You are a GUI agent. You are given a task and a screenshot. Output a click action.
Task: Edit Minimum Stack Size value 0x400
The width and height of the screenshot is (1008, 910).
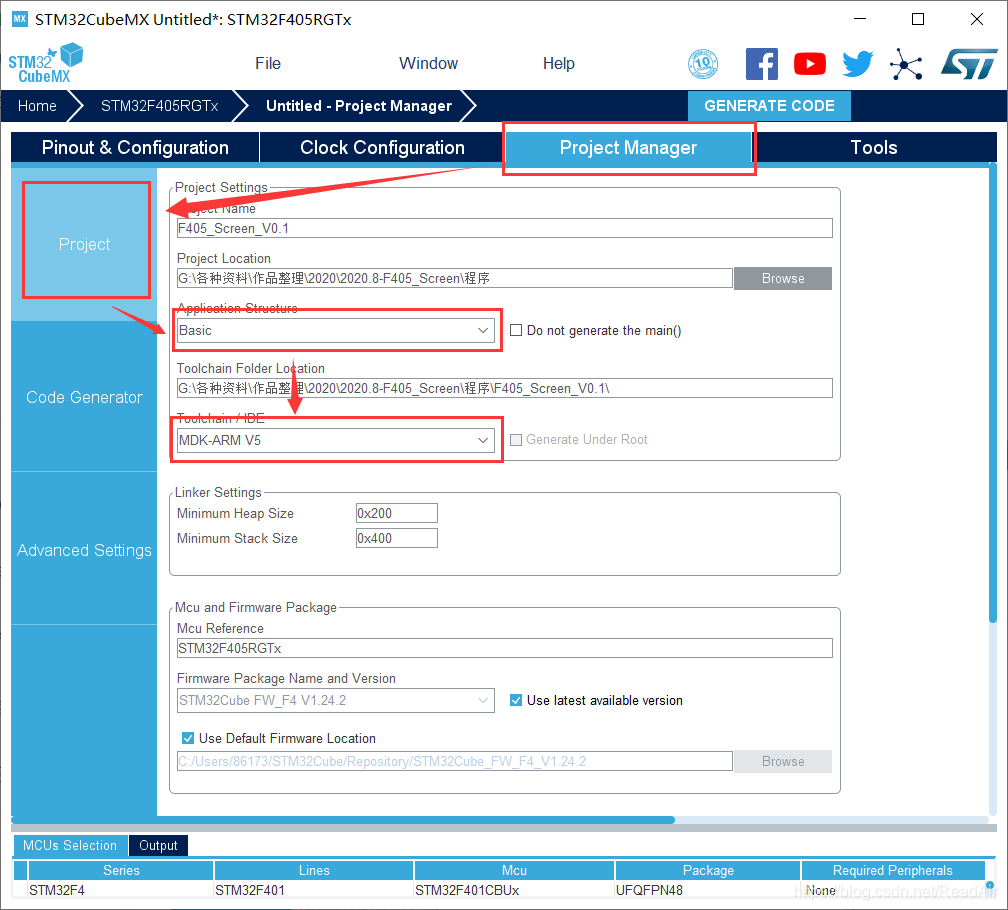(x=397, y=538)
